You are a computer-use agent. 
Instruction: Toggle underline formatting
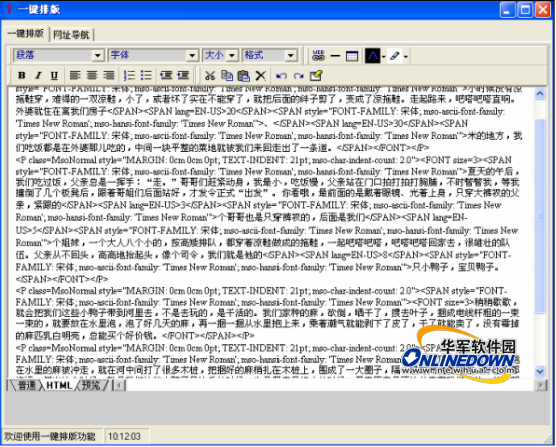54,75
